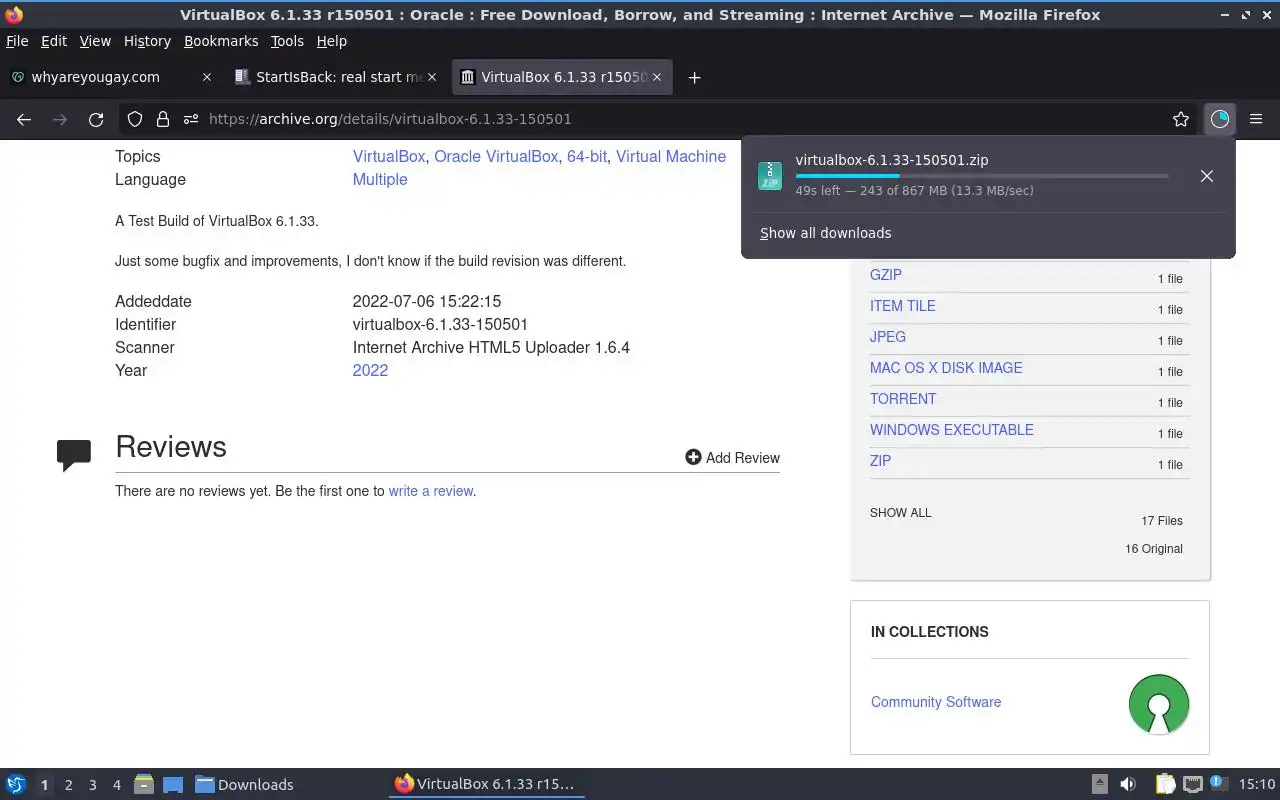Reload the current page
Screen dimensions: 1280x800
pos(96,119)
